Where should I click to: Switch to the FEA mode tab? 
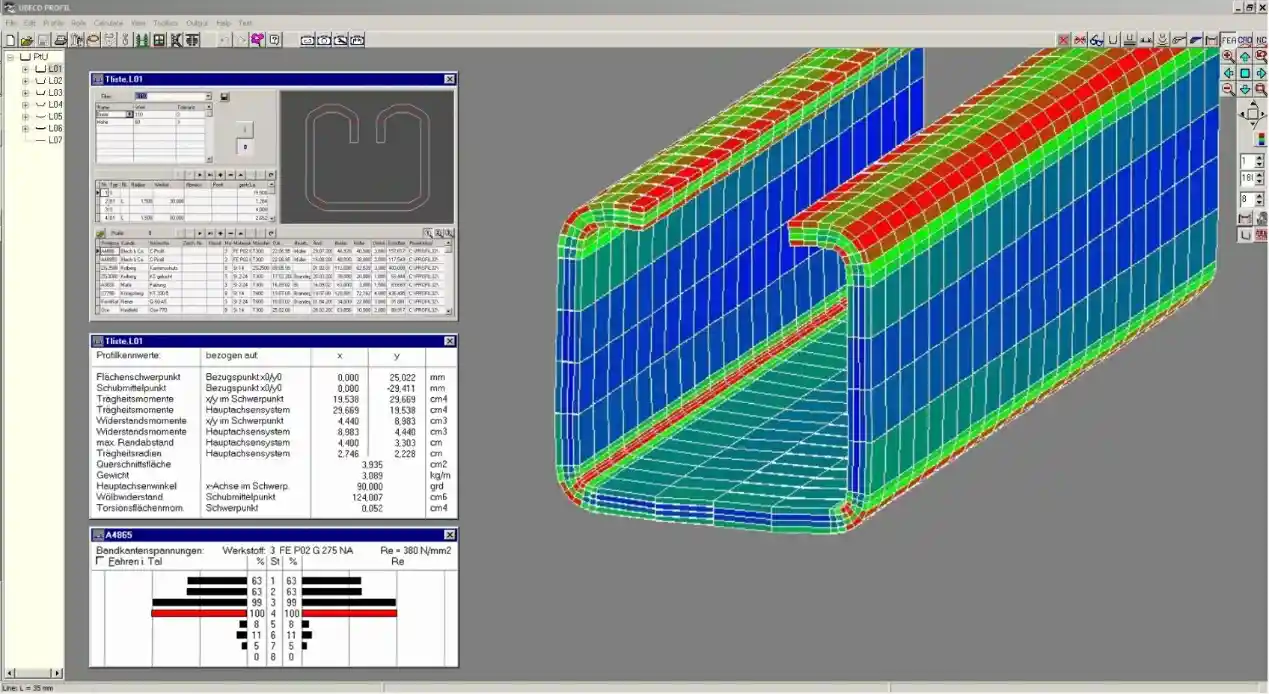(1228, 40)
